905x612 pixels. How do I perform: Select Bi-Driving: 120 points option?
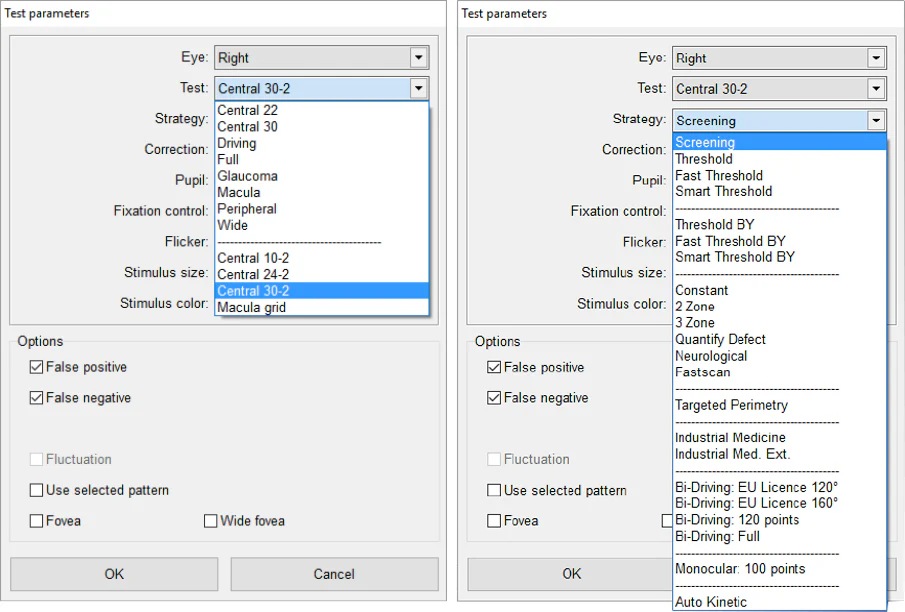779,520
